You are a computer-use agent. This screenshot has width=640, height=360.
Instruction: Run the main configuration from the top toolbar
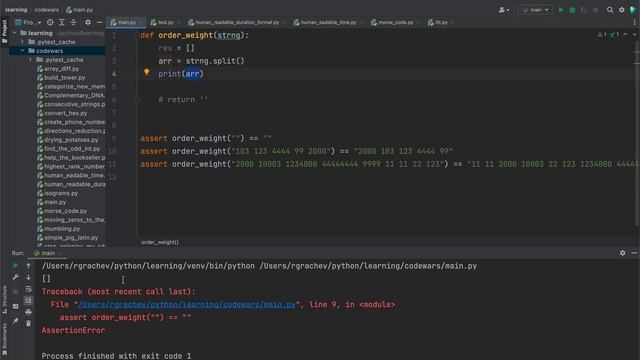(x=561, y=10)
